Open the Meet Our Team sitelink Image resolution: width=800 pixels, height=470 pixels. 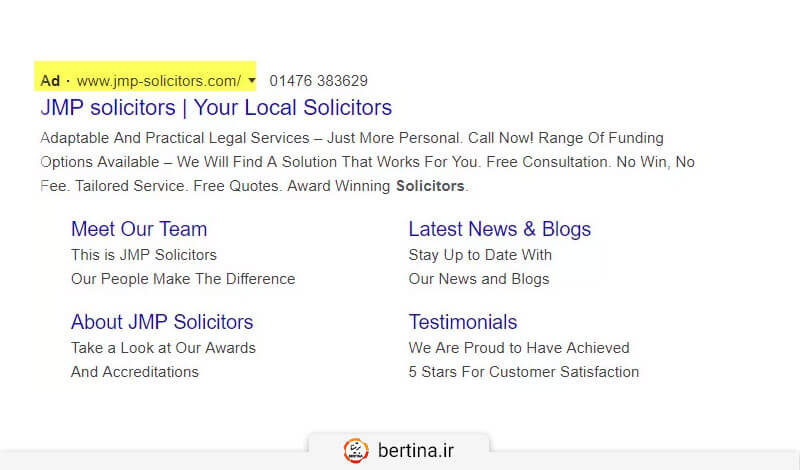point(139,229)
